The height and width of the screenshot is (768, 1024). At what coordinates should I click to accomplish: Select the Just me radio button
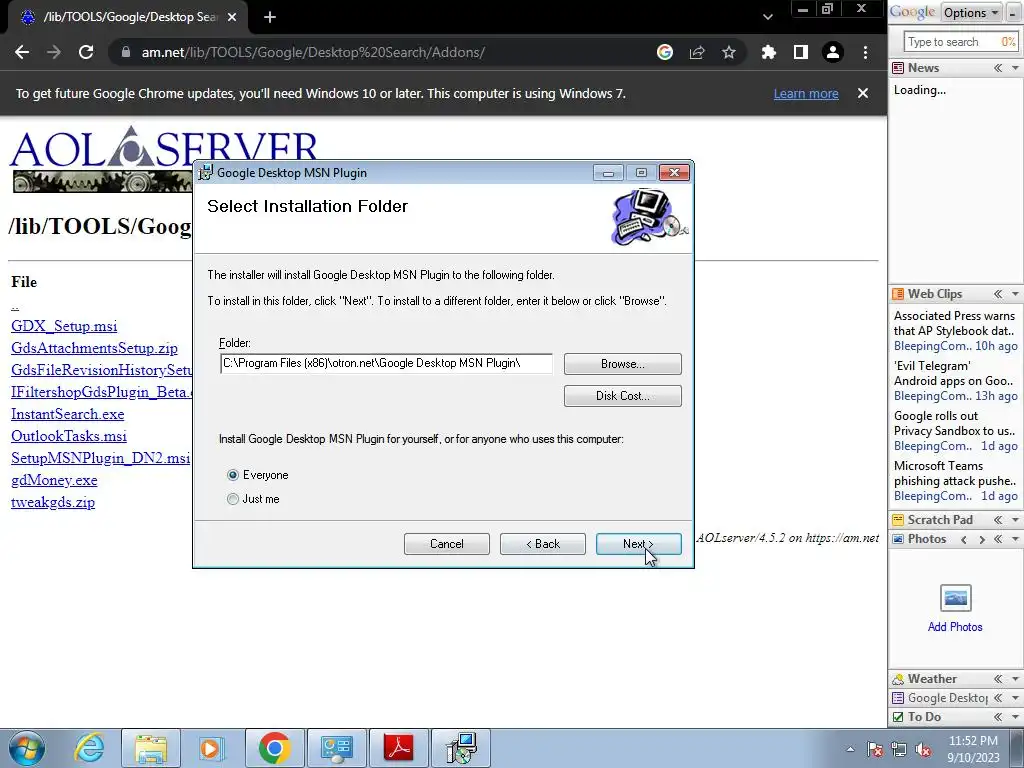[233, 499]
